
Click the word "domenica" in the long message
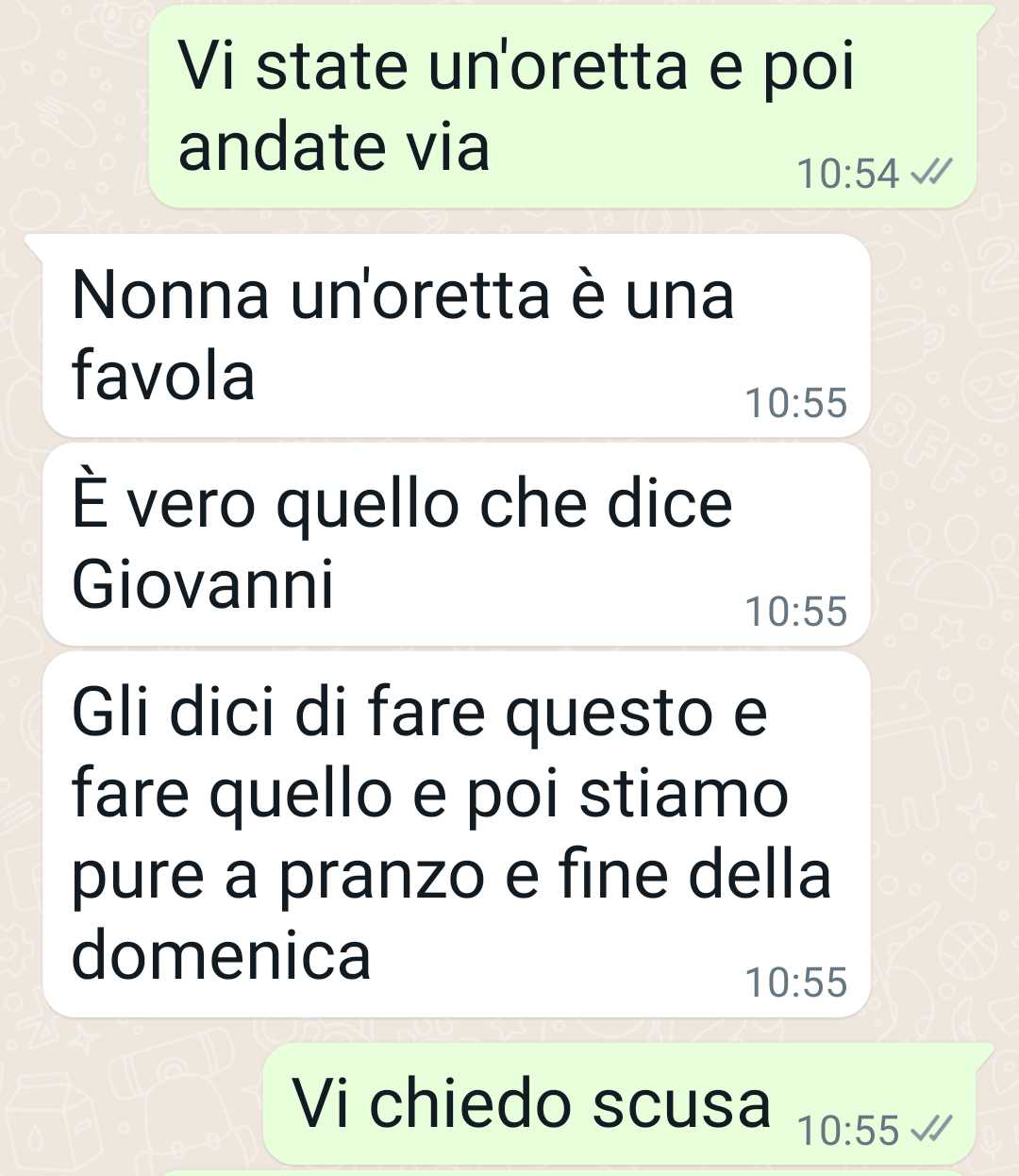(222, 955)
